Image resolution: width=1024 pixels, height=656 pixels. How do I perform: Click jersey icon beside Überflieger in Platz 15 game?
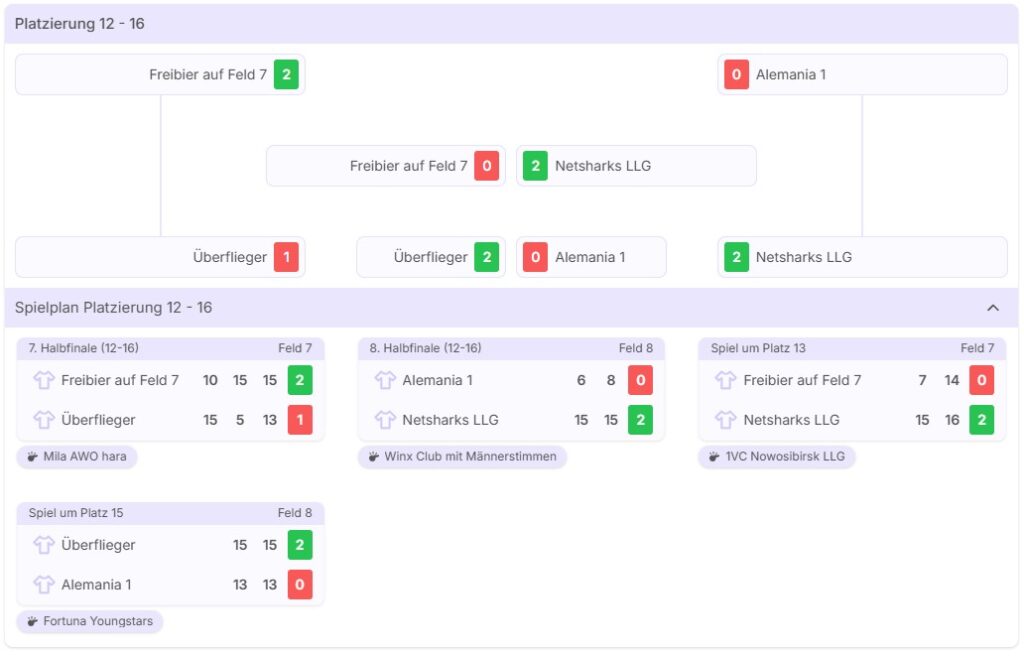(44, 545)
